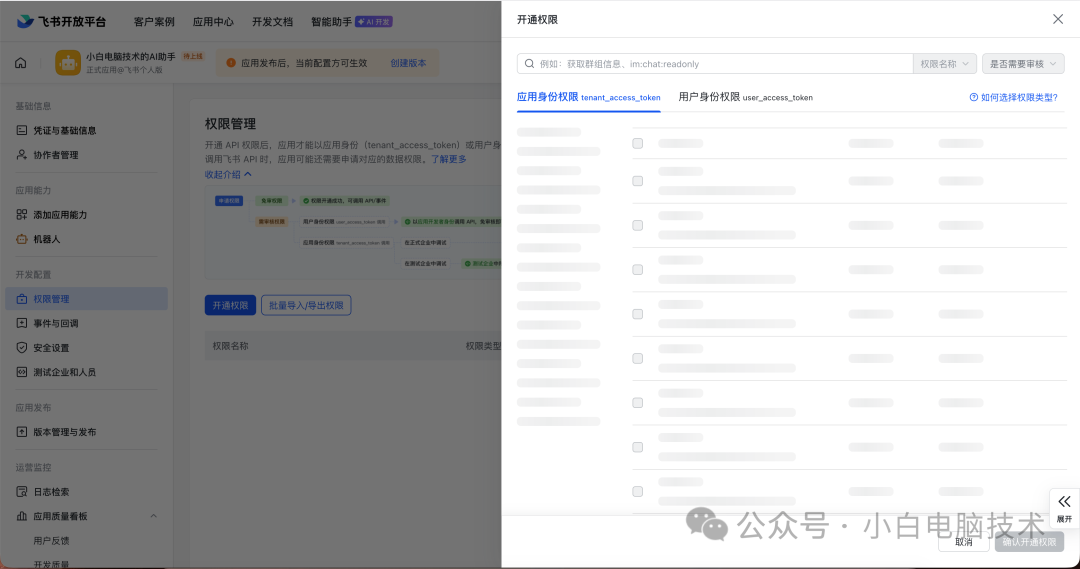Click the blue 开通权限 button
This screenshot has width=1080, height=569.
point(230,305)
